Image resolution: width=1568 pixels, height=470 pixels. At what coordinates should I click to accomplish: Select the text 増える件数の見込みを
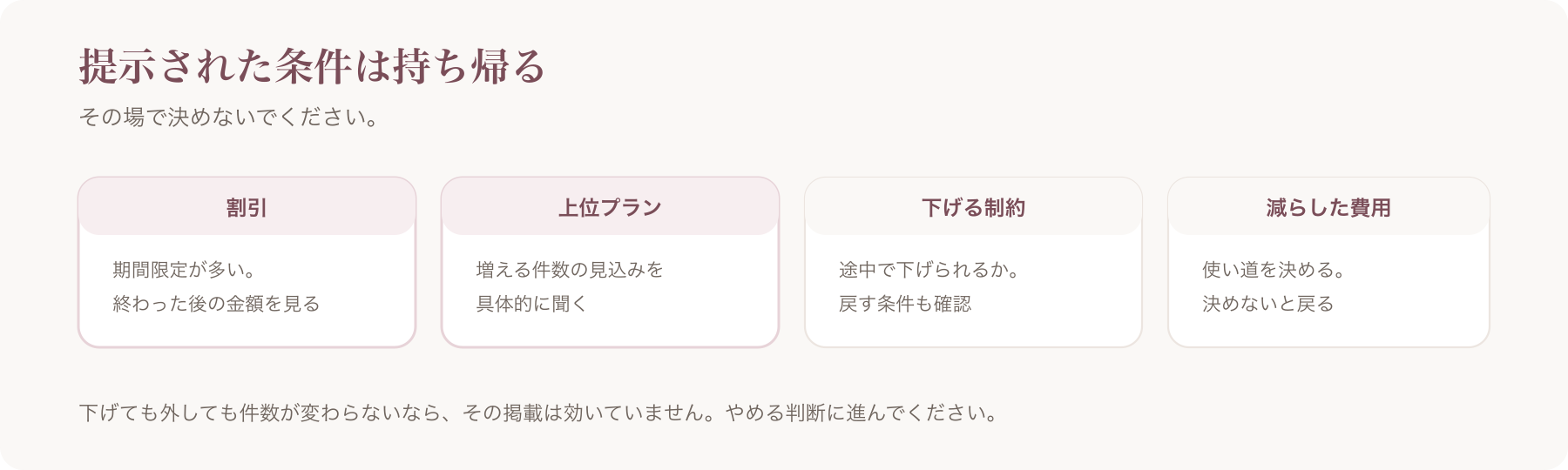570,270
